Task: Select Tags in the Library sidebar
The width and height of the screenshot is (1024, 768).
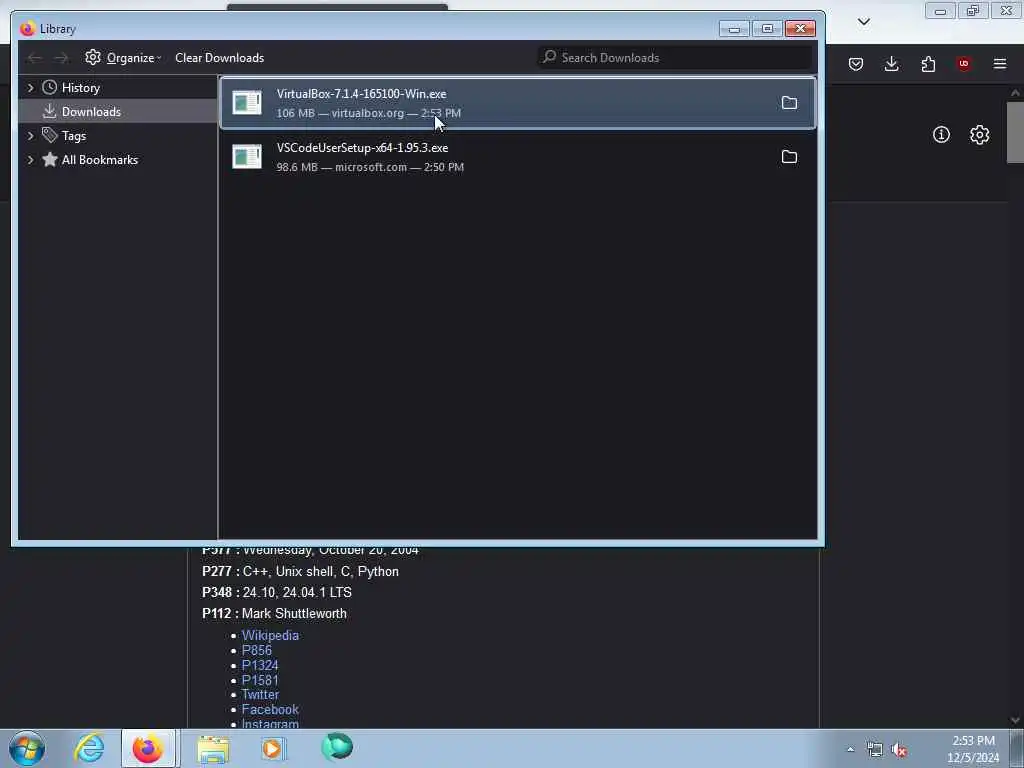Action: click(74, 136)
